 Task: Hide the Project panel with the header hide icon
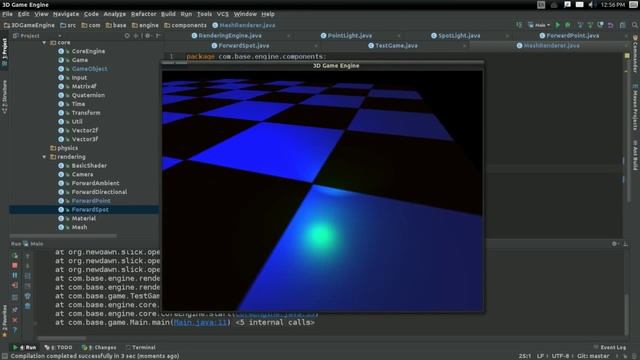coord(158,36)
